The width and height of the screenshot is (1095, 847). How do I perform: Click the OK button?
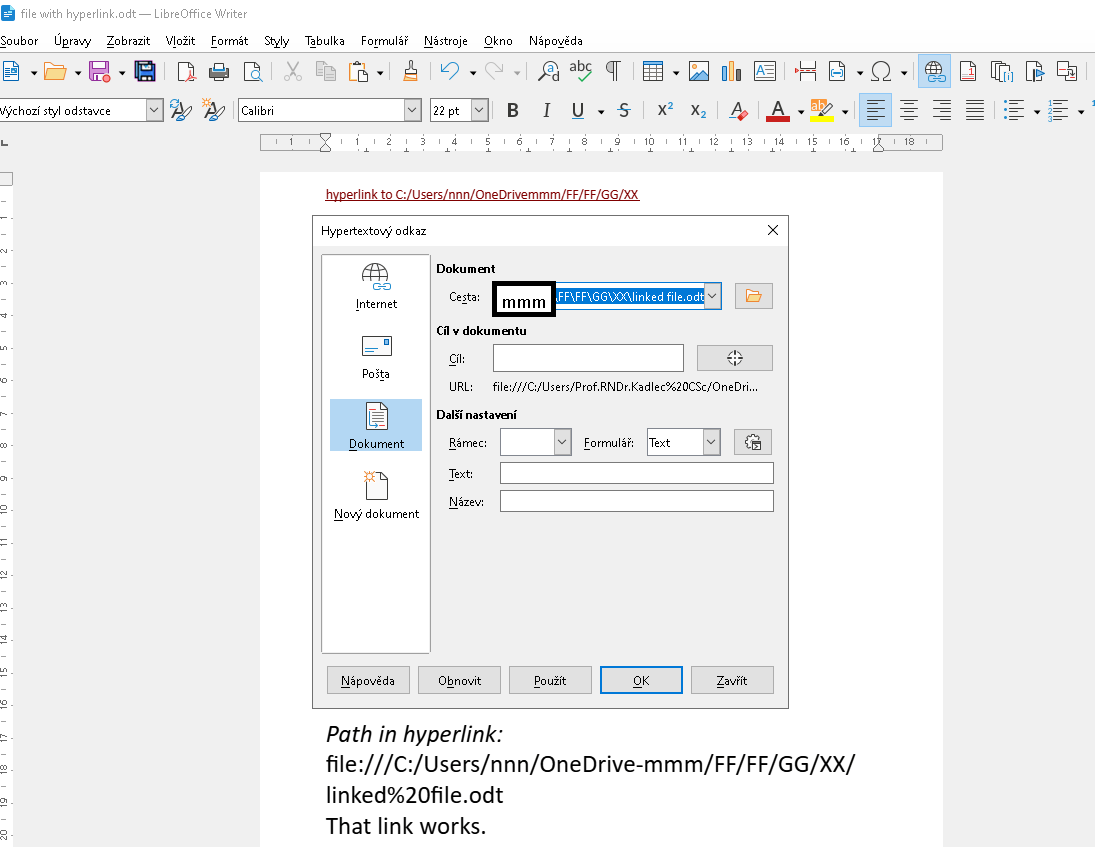[x=641, y=680]
